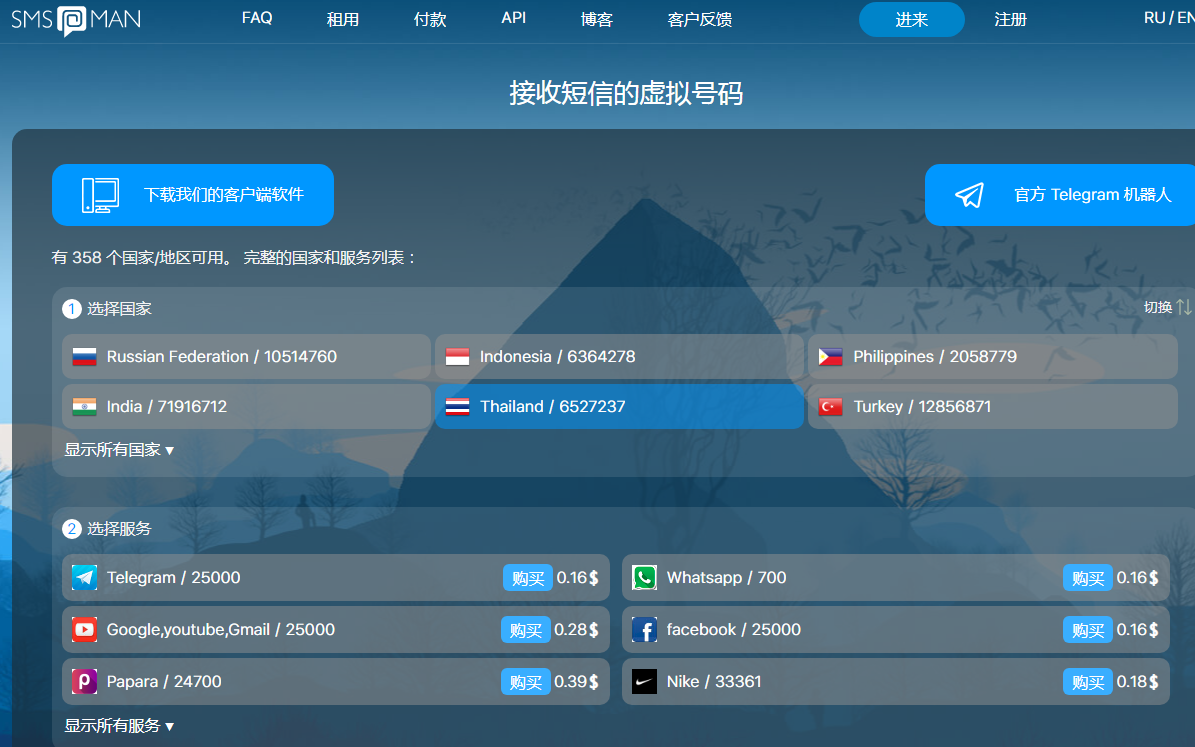Open the 注册 registration link

pyautogui.click(x=1010, y=20)
